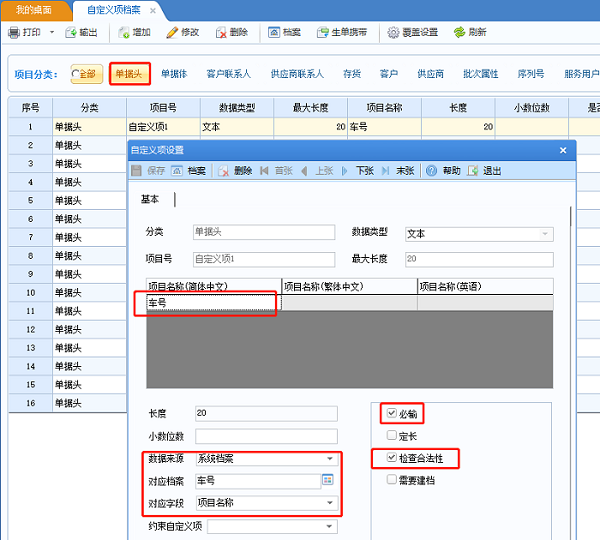The width and height of the screenshot is (600, 540).
Task: Filter by 存货 category
Action: [352, 74]
